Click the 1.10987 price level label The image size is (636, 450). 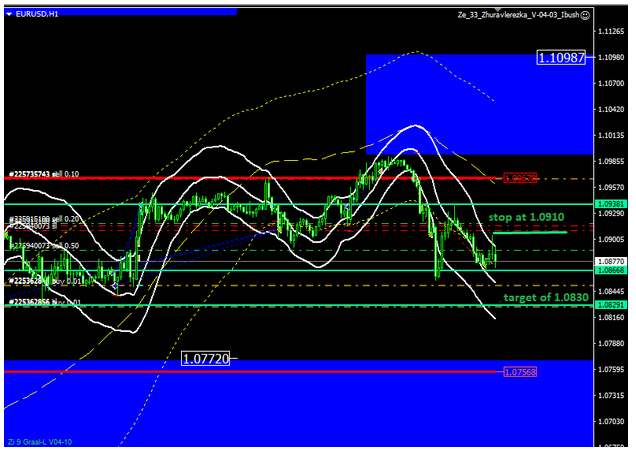tap(561, 59)
